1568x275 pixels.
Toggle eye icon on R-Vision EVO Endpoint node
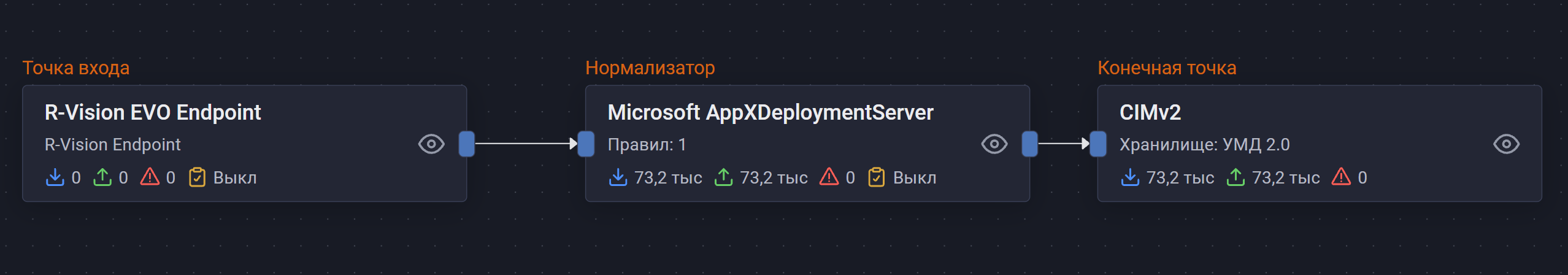[x=431, y=144]
